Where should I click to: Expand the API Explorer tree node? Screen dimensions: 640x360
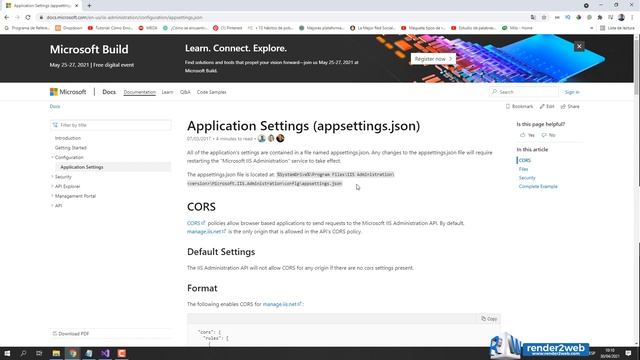point(52,187)
